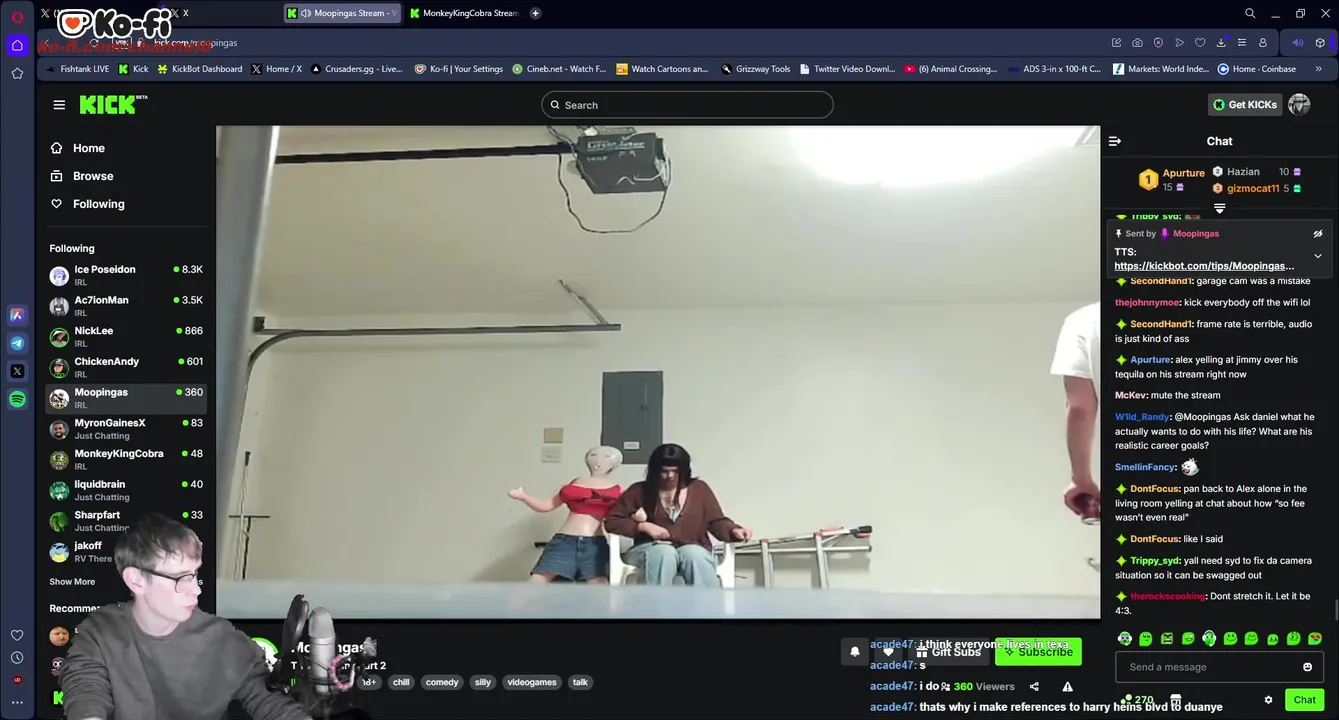
Task: Share the stream icon
Action: tap(1034, 686)
